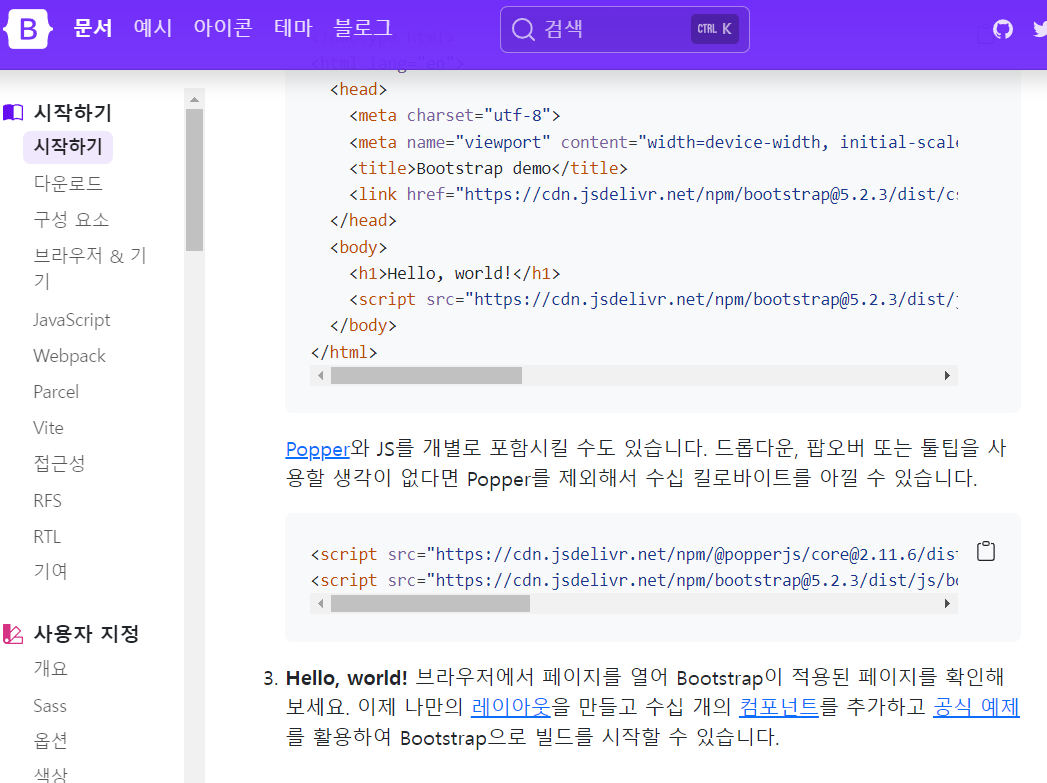Click the CTRL K shortcut badge

(714, 29)
